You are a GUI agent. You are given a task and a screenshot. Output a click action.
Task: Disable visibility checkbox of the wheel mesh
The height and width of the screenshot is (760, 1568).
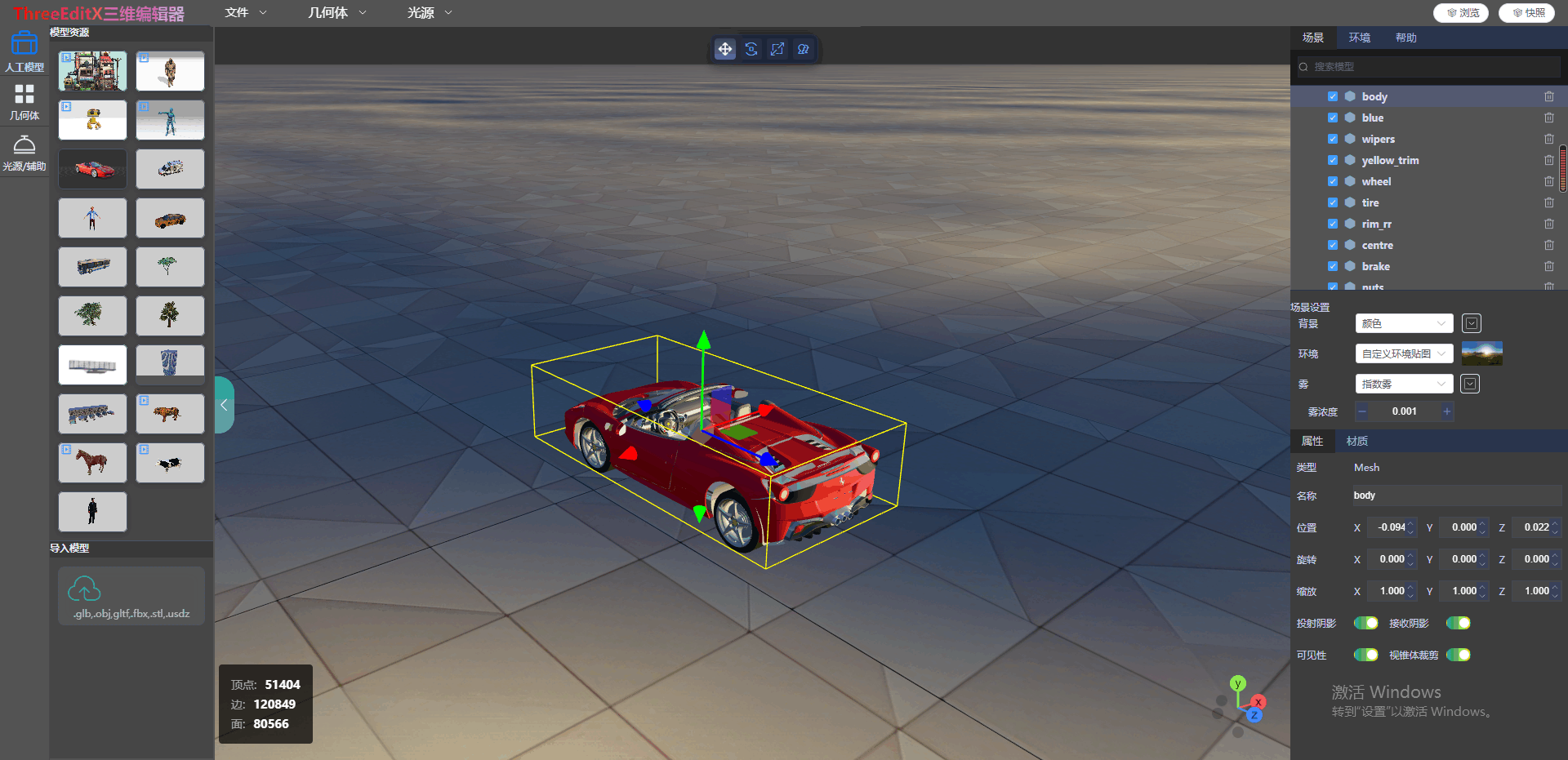1332,180
